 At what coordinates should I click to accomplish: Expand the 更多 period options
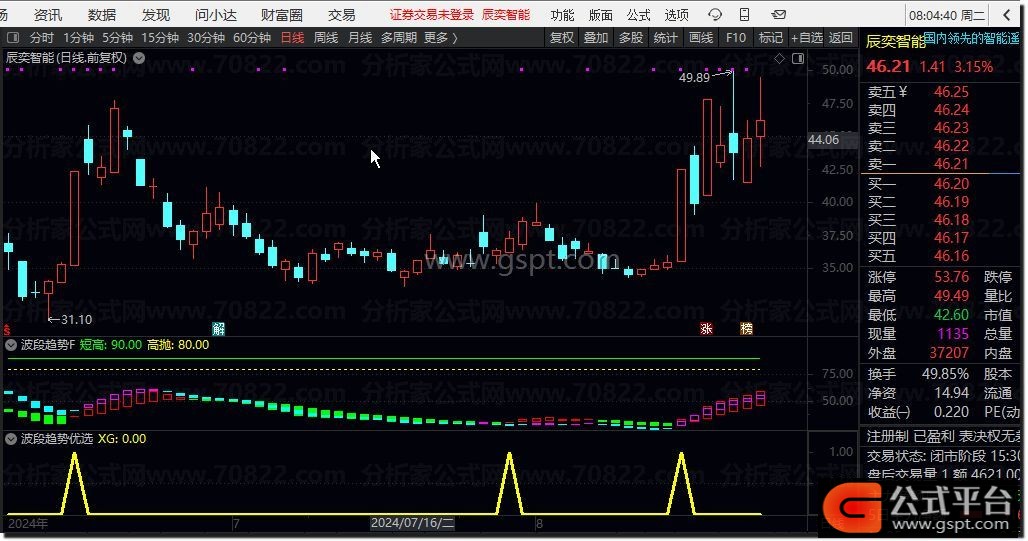click(441, 38)
